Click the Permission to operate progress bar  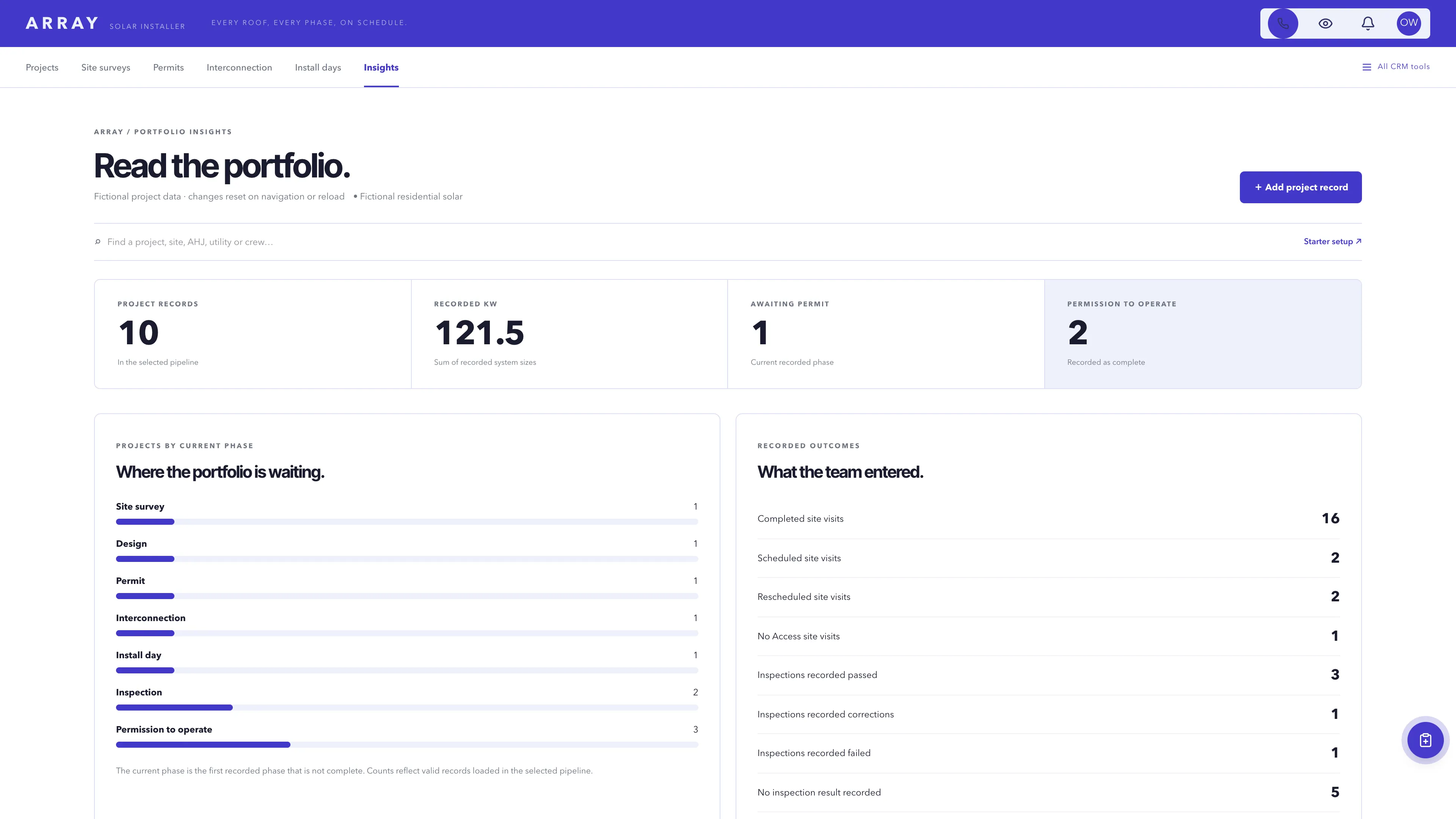point(407,744)
